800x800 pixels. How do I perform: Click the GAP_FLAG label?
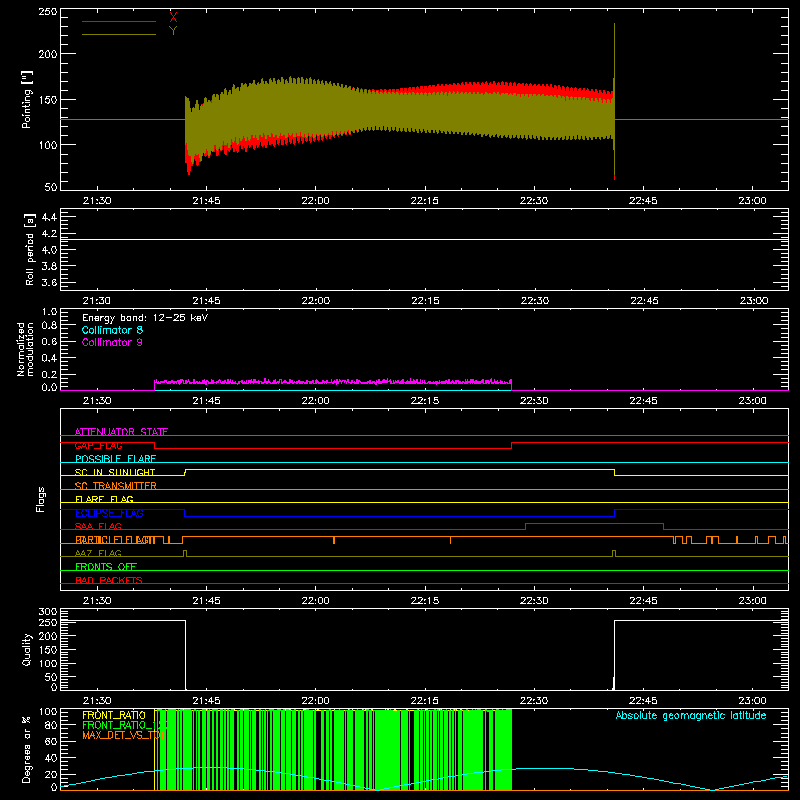(98, 445)
